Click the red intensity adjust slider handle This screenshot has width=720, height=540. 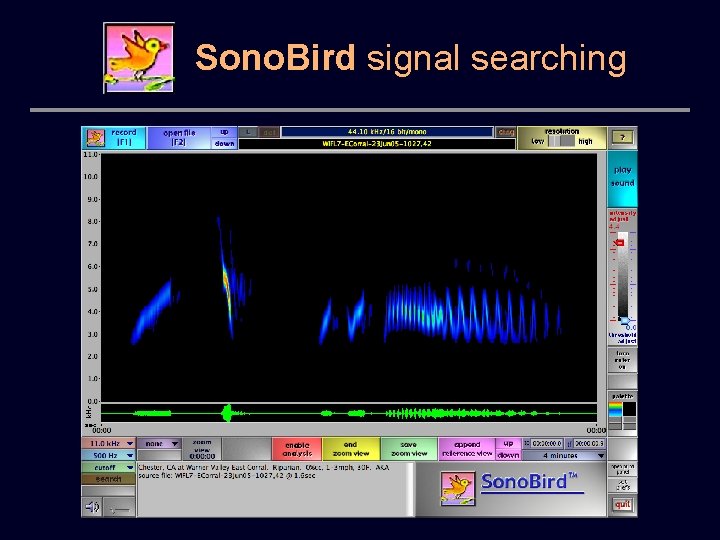[619, 242]
